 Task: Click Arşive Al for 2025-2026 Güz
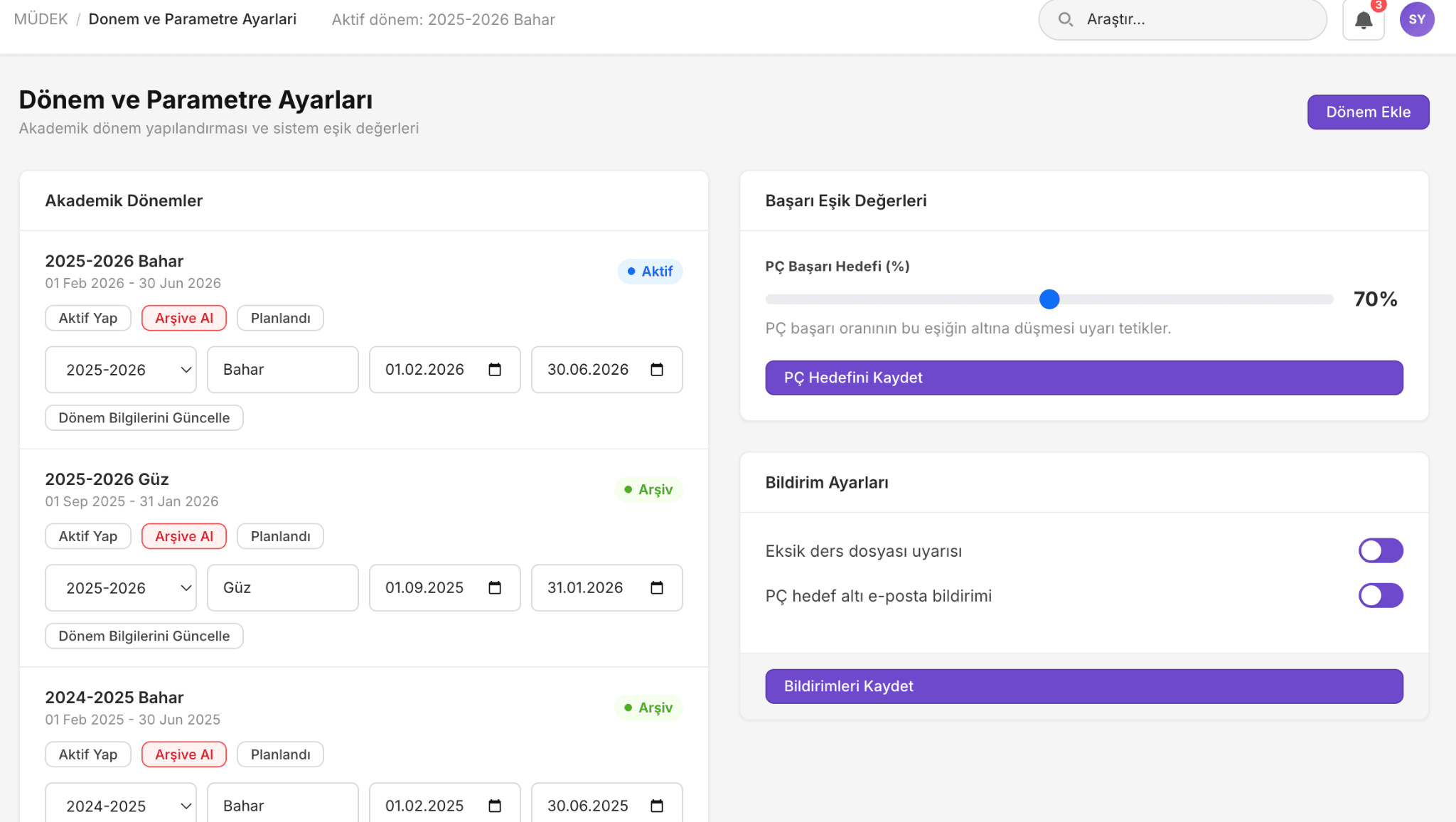tap(184, 536)
